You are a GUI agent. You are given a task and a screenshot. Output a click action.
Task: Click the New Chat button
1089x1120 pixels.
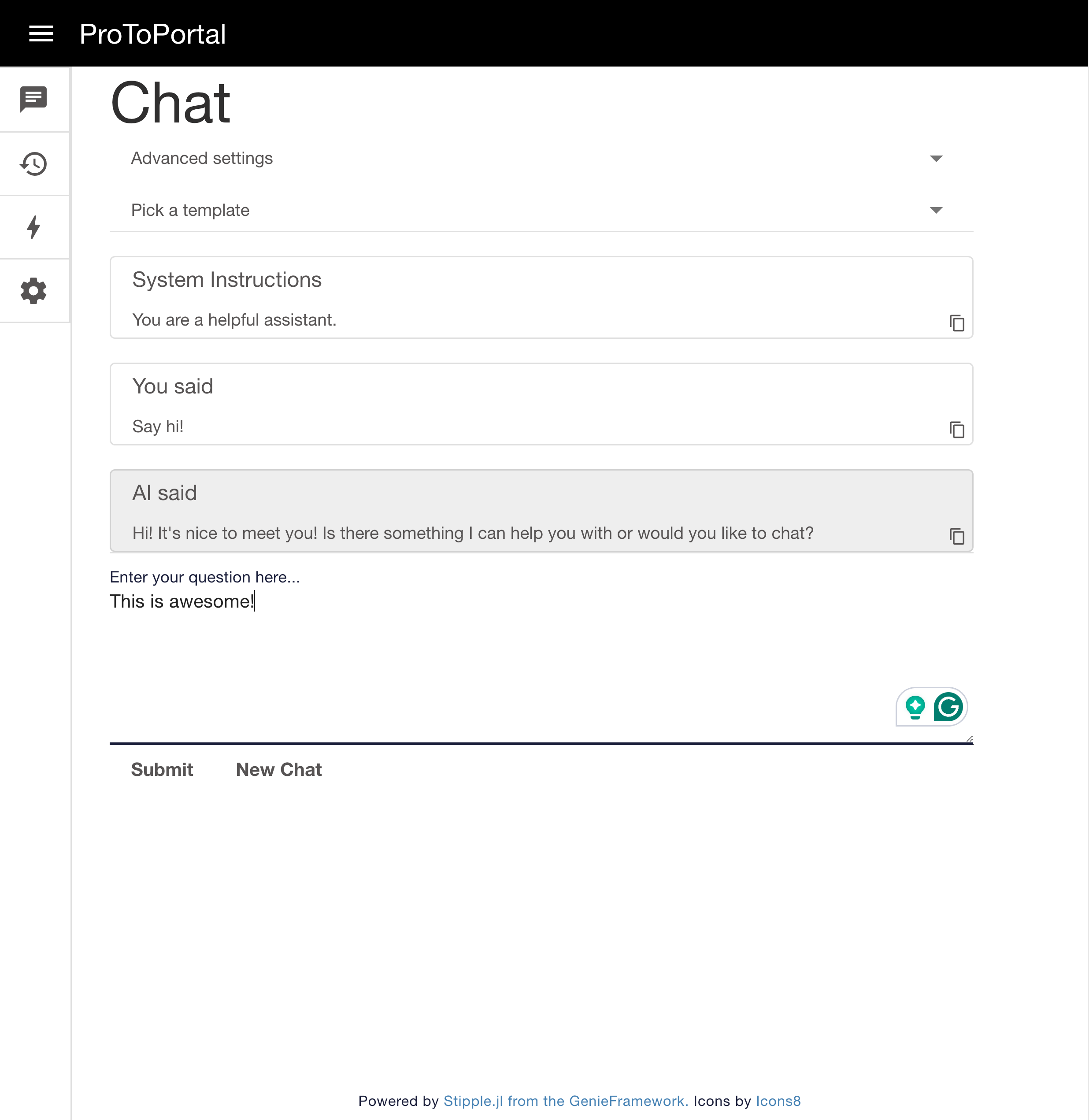point(278,769)
